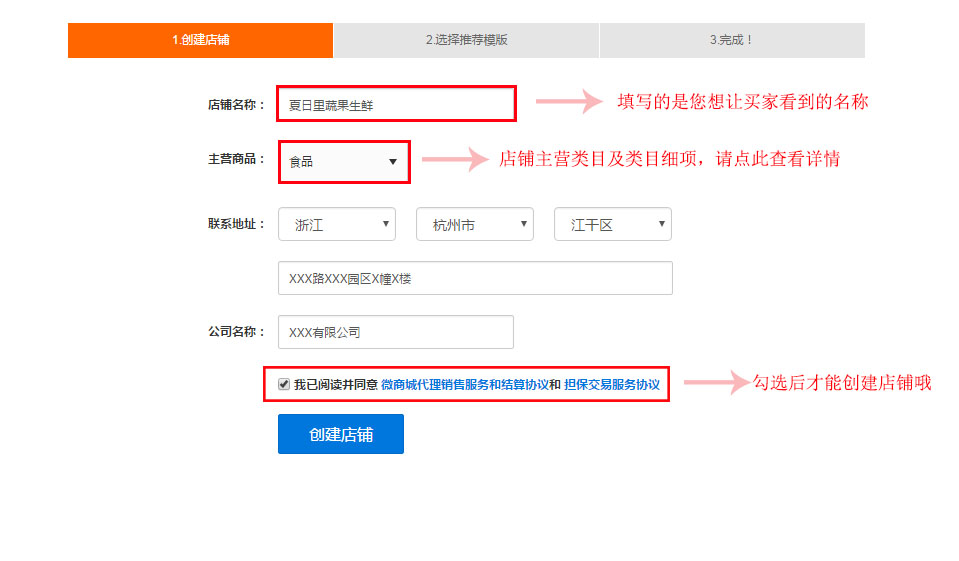Go to step 3 完成 tab
The image size is (959, 561).
[732, 40]
